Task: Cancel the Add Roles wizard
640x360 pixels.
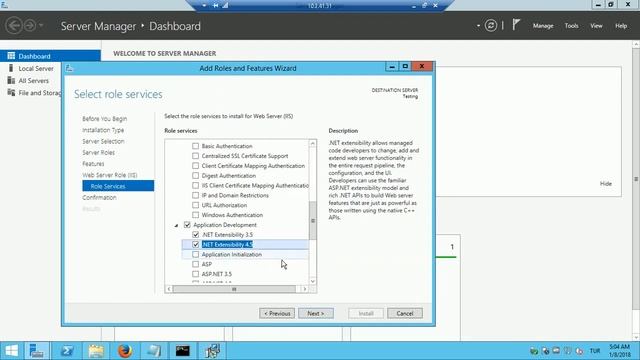Action: 404,313
